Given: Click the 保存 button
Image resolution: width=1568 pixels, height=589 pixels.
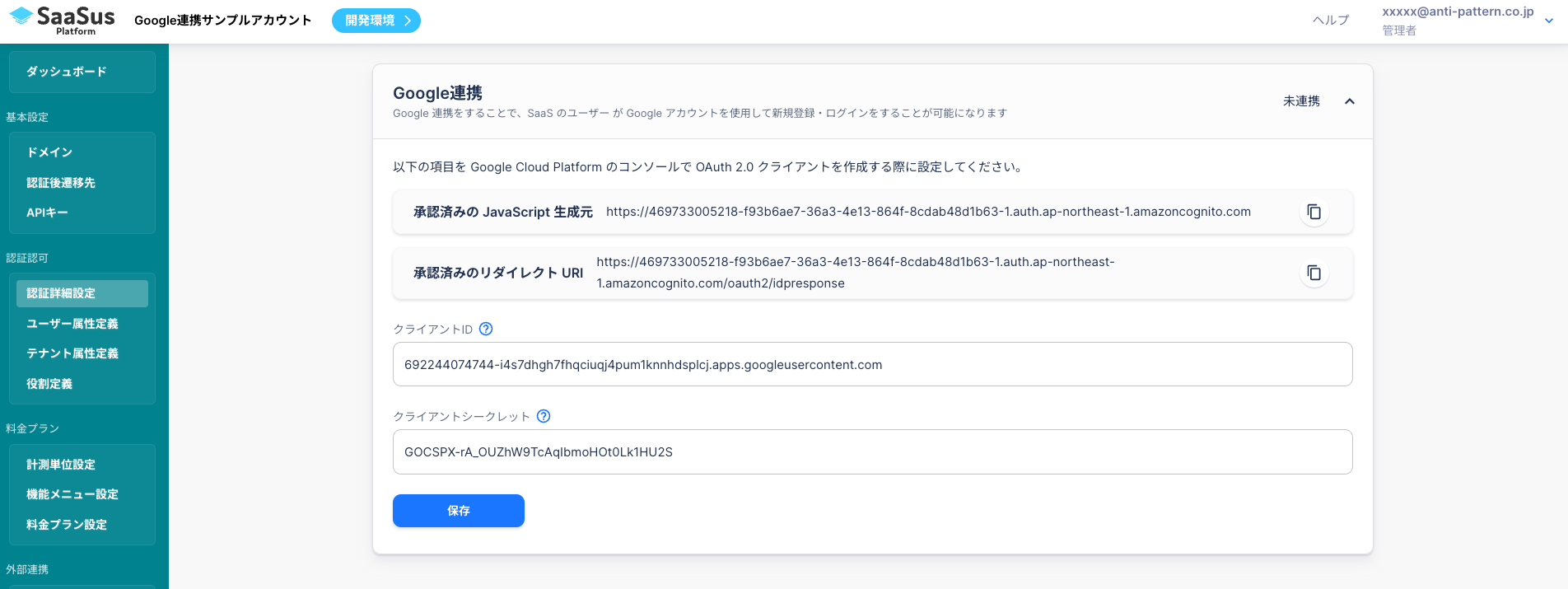Looking at the screenshot, I should 459,511.
